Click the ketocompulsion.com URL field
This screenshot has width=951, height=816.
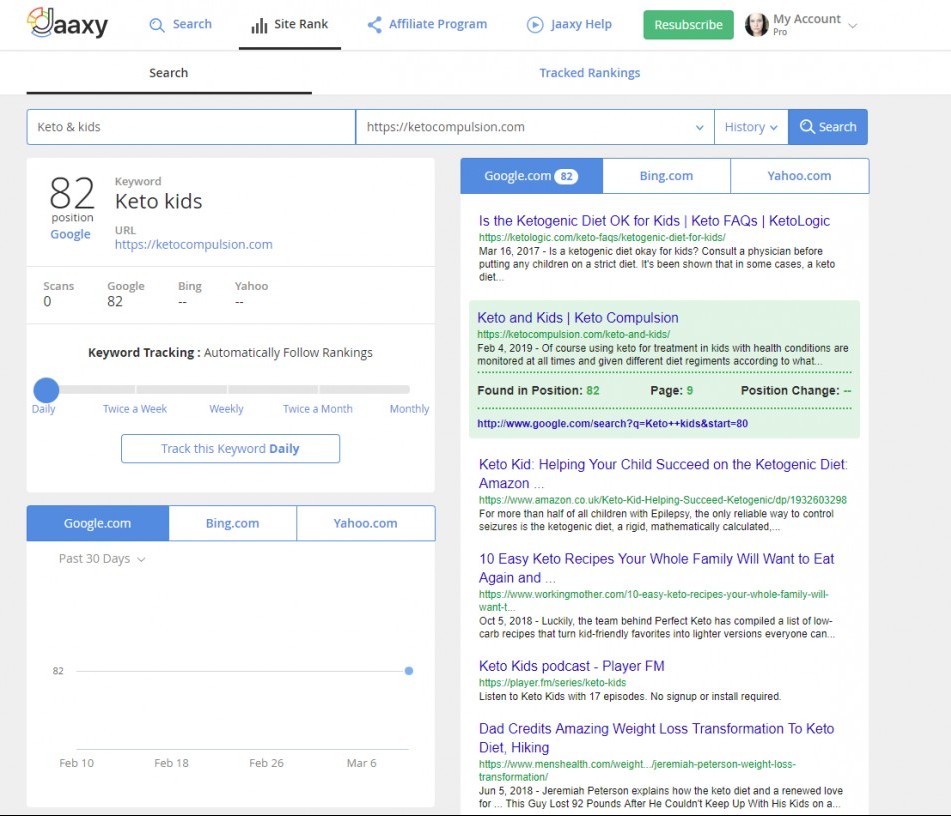(534, 127)
